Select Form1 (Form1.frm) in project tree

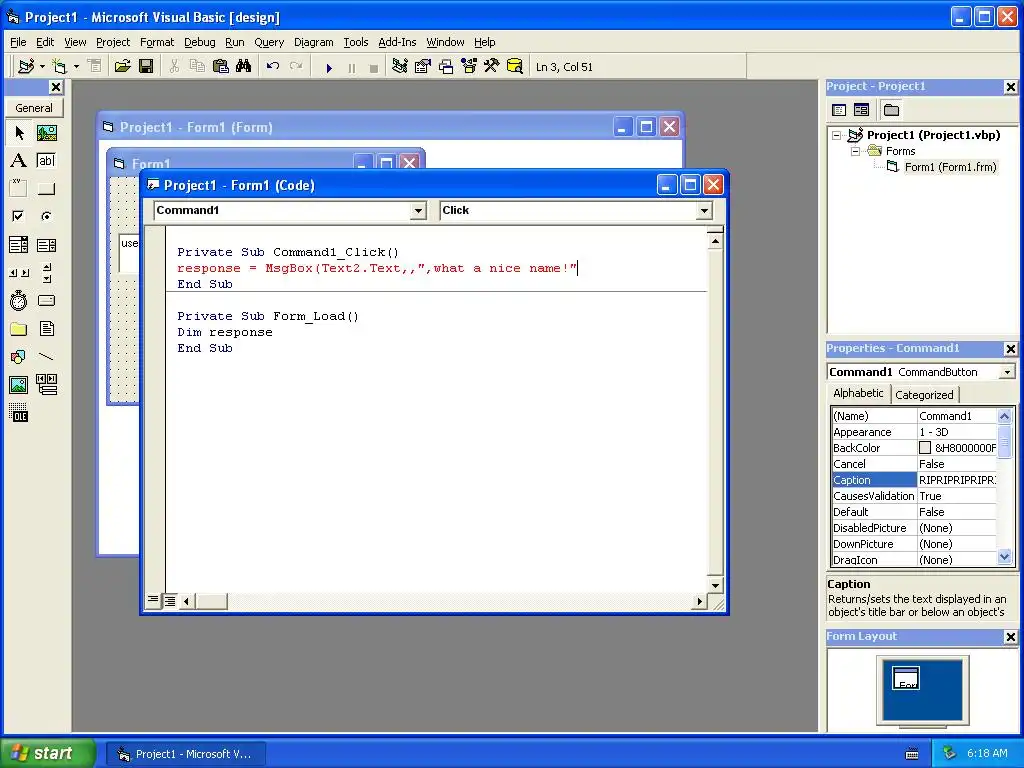tap(950, 167)
